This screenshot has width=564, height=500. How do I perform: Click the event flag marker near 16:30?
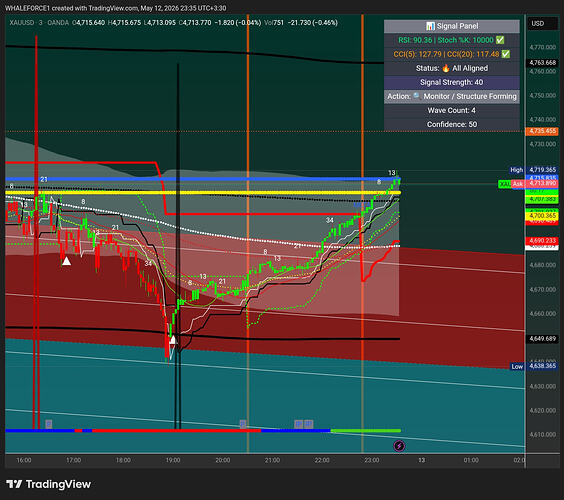click(49, 424)
